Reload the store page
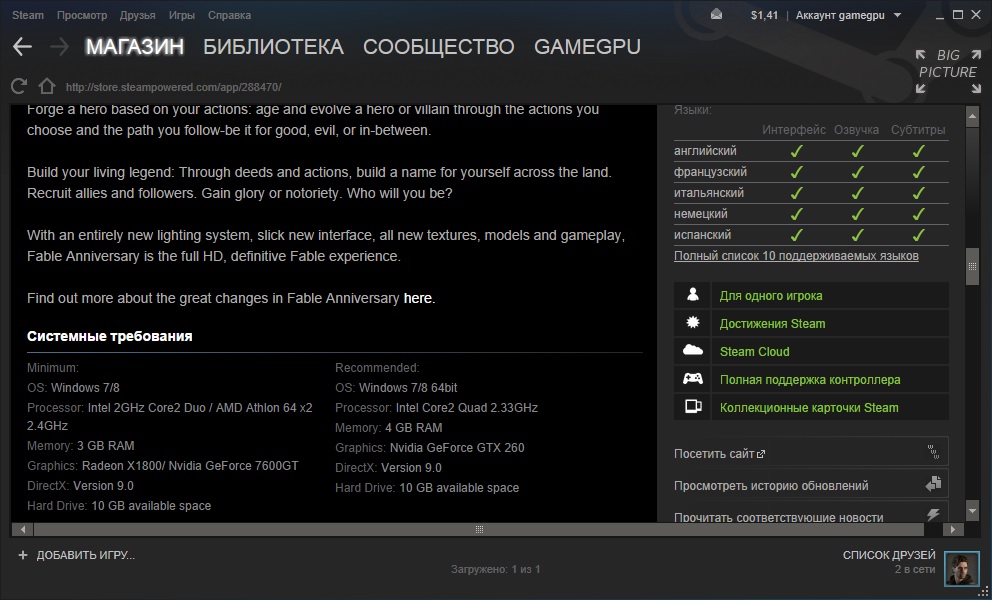 point(19,86)
